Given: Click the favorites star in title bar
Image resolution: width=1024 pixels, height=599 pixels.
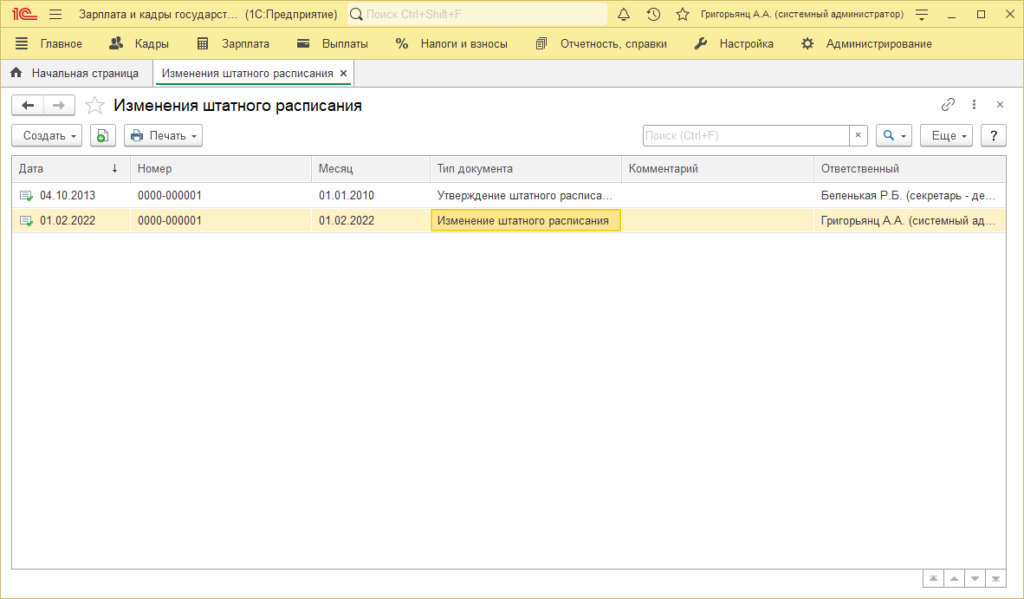Looking at the screenshot, I should tap(682, 15).
